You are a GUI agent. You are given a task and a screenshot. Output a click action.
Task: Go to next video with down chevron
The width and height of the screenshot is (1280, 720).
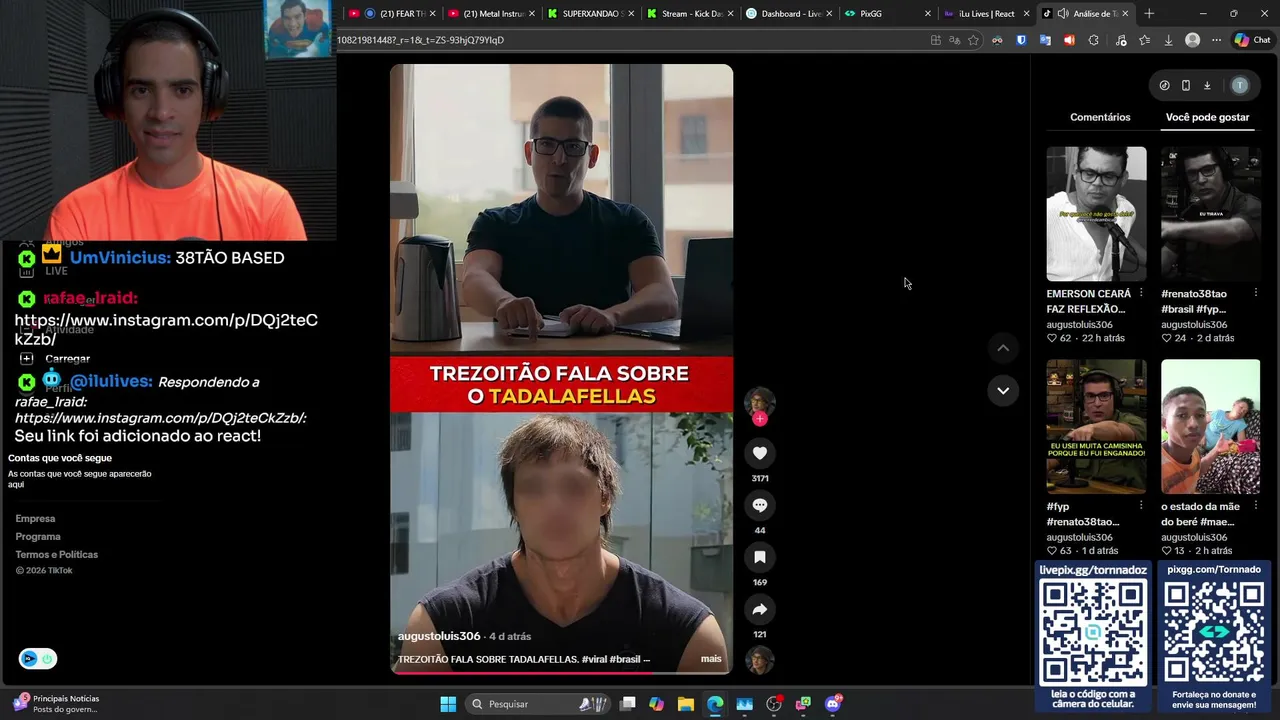[1003, 390]
